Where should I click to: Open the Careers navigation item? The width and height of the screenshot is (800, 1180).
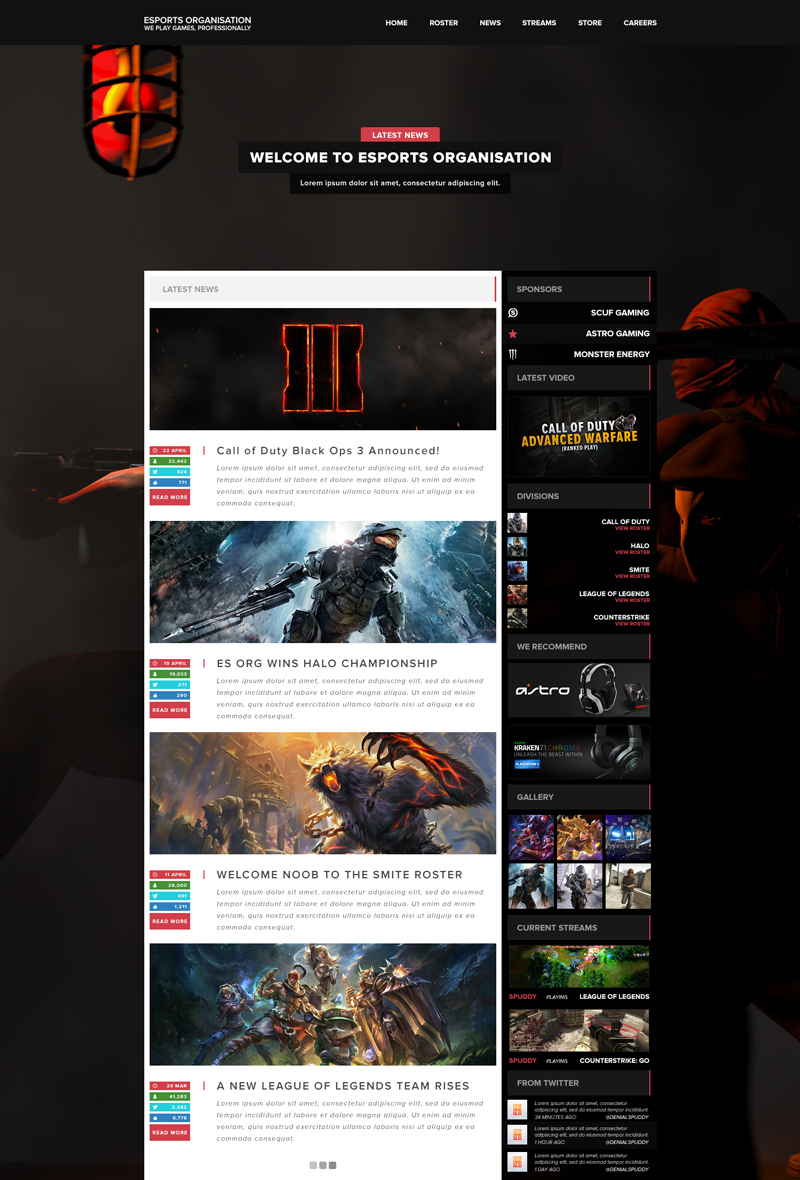pyautogui.click(x=640, y=23)
